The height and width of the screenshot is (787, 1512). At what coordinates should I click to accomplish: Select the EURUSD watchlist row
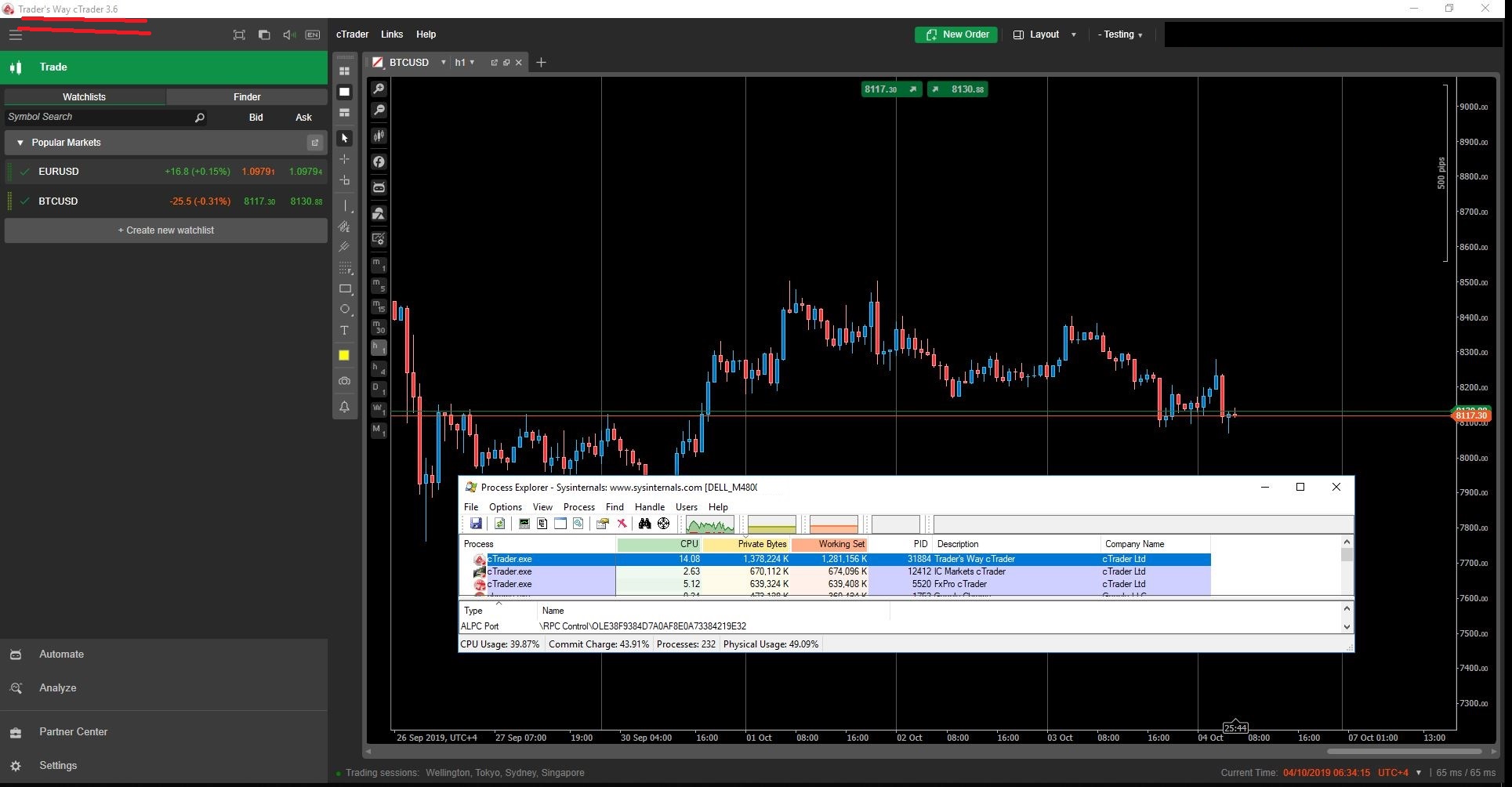pos(166,172)
